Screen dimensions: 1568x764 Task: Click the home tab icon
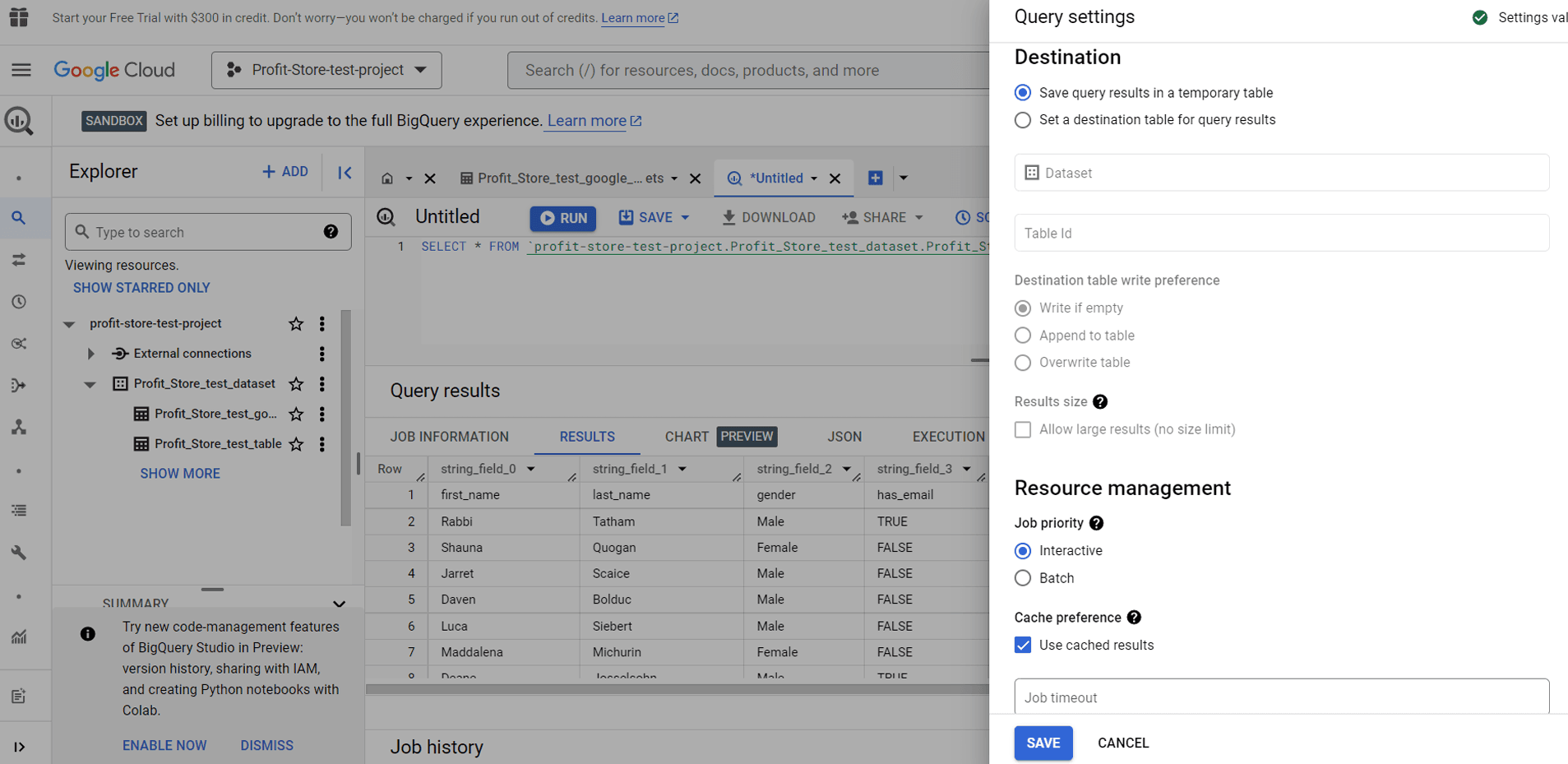click(387, 178)
